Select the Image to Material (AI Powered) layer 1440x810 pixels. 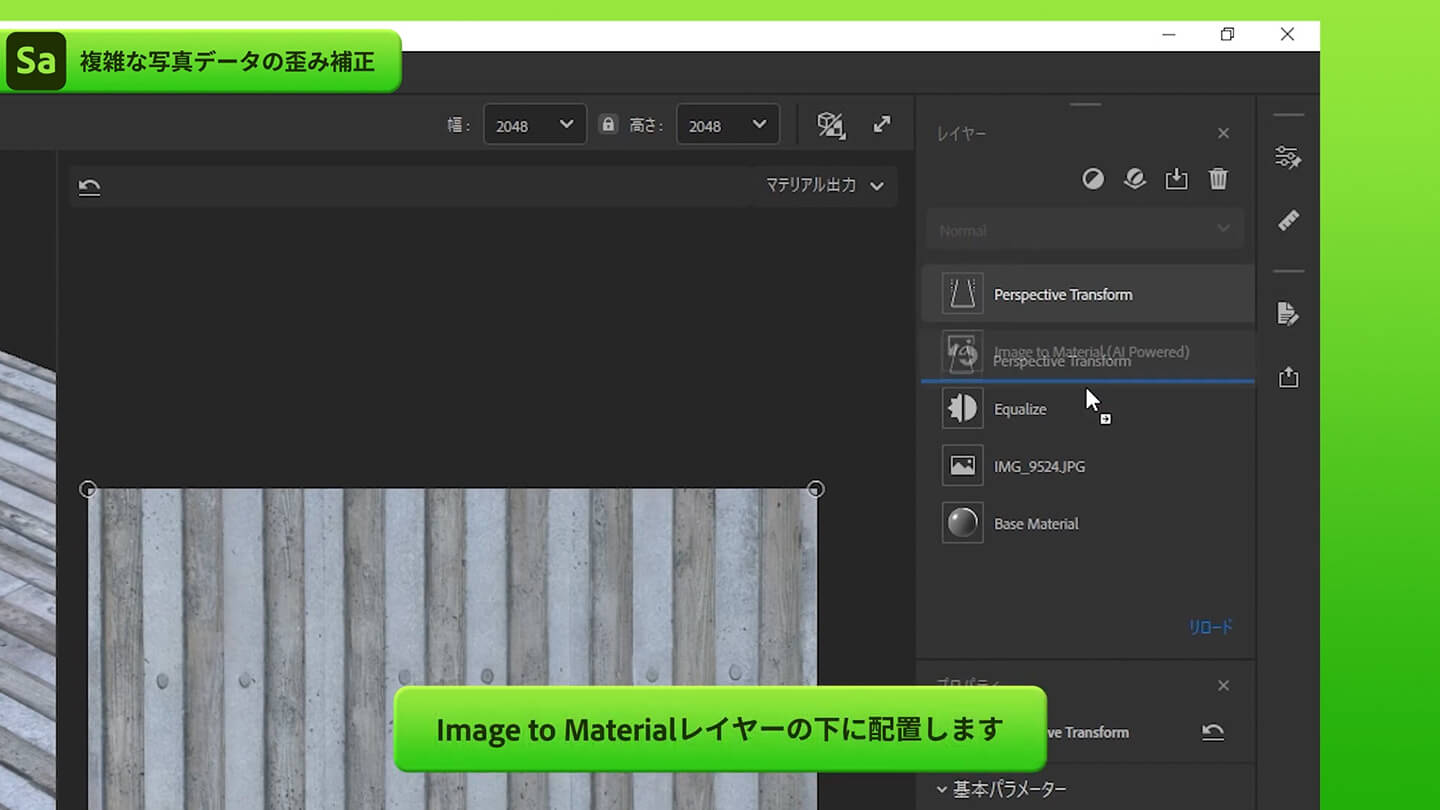(x=1088, y=352)
